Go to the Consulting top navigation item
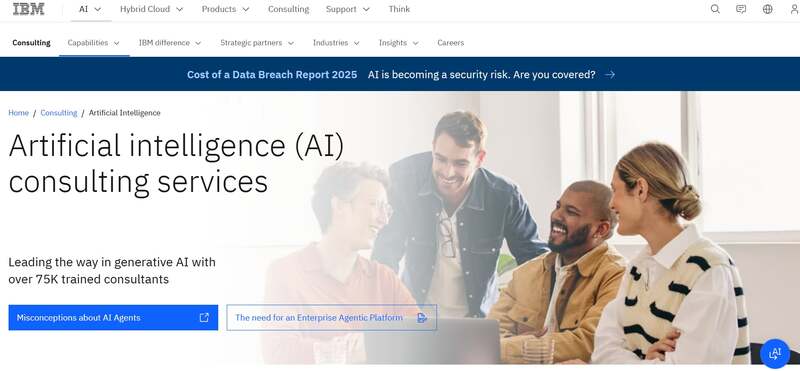 (288, 9)
